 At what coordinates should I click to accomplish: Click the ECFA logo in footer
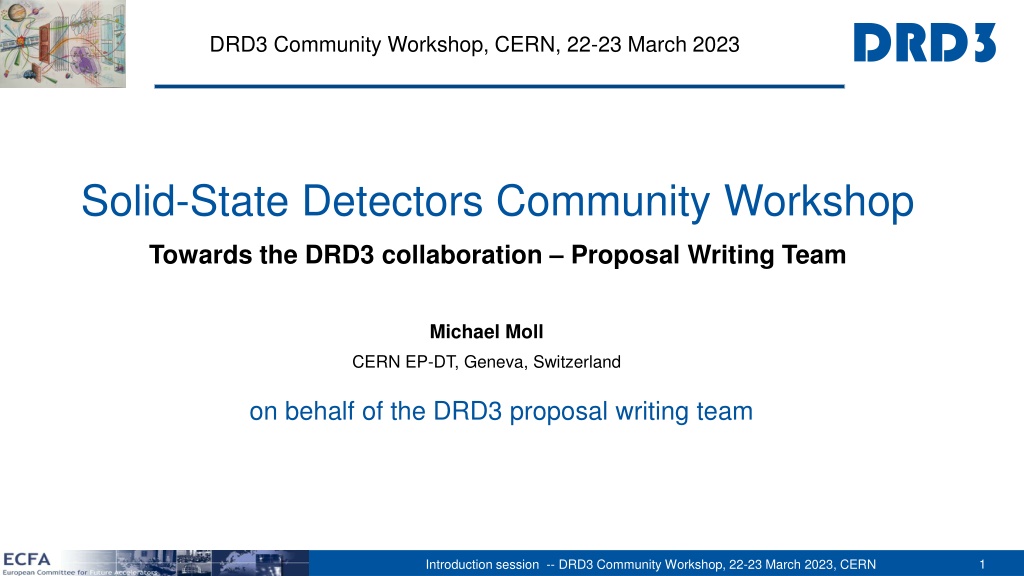pos(27,559)
